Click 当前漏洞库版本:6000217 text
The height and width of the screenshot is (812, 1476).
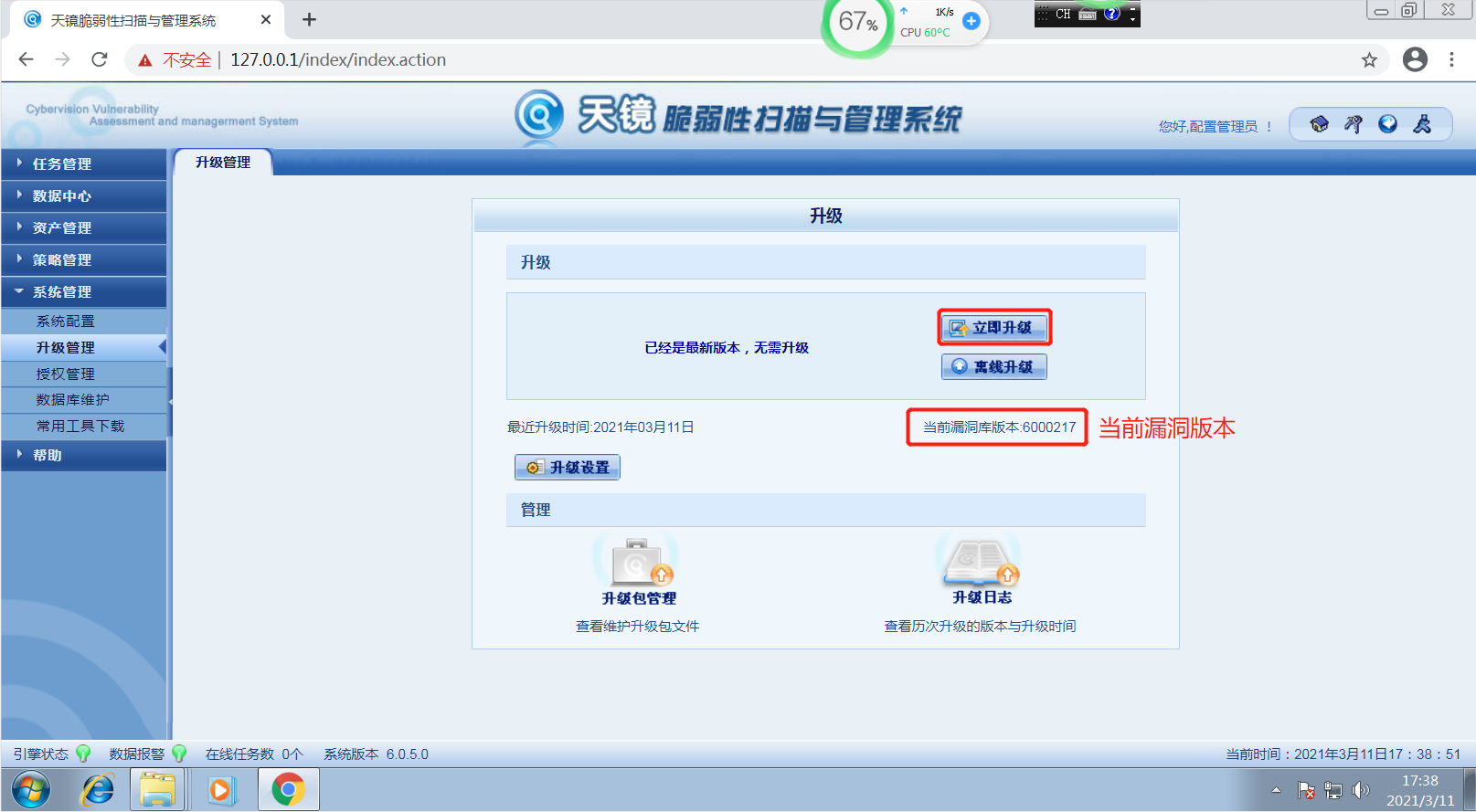1000,427
